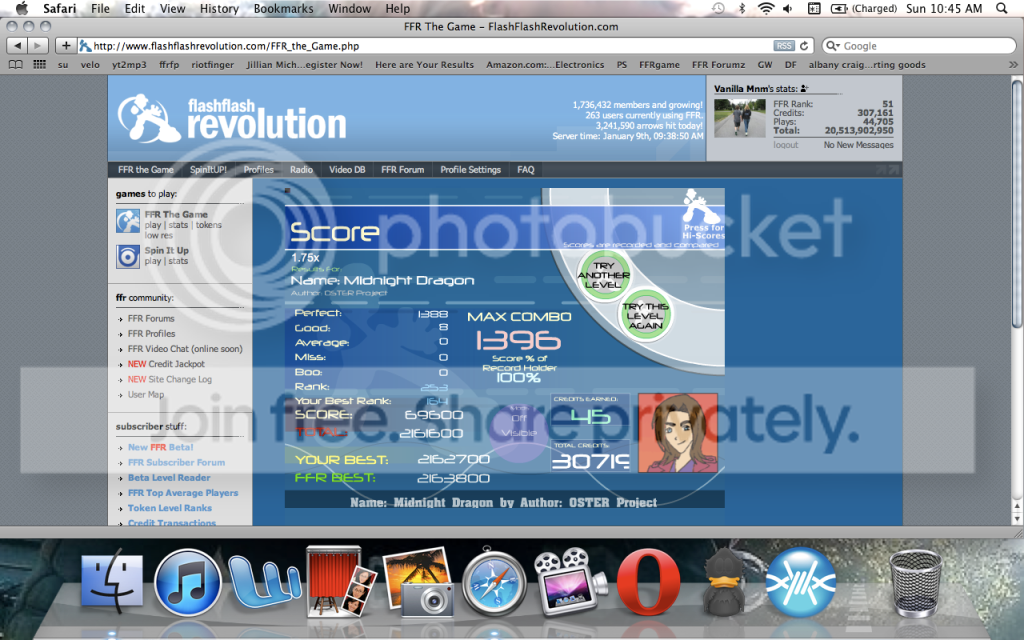Open the Time Machine status menu
This screenshot has width=1024, height=640.
pos(719,8)
